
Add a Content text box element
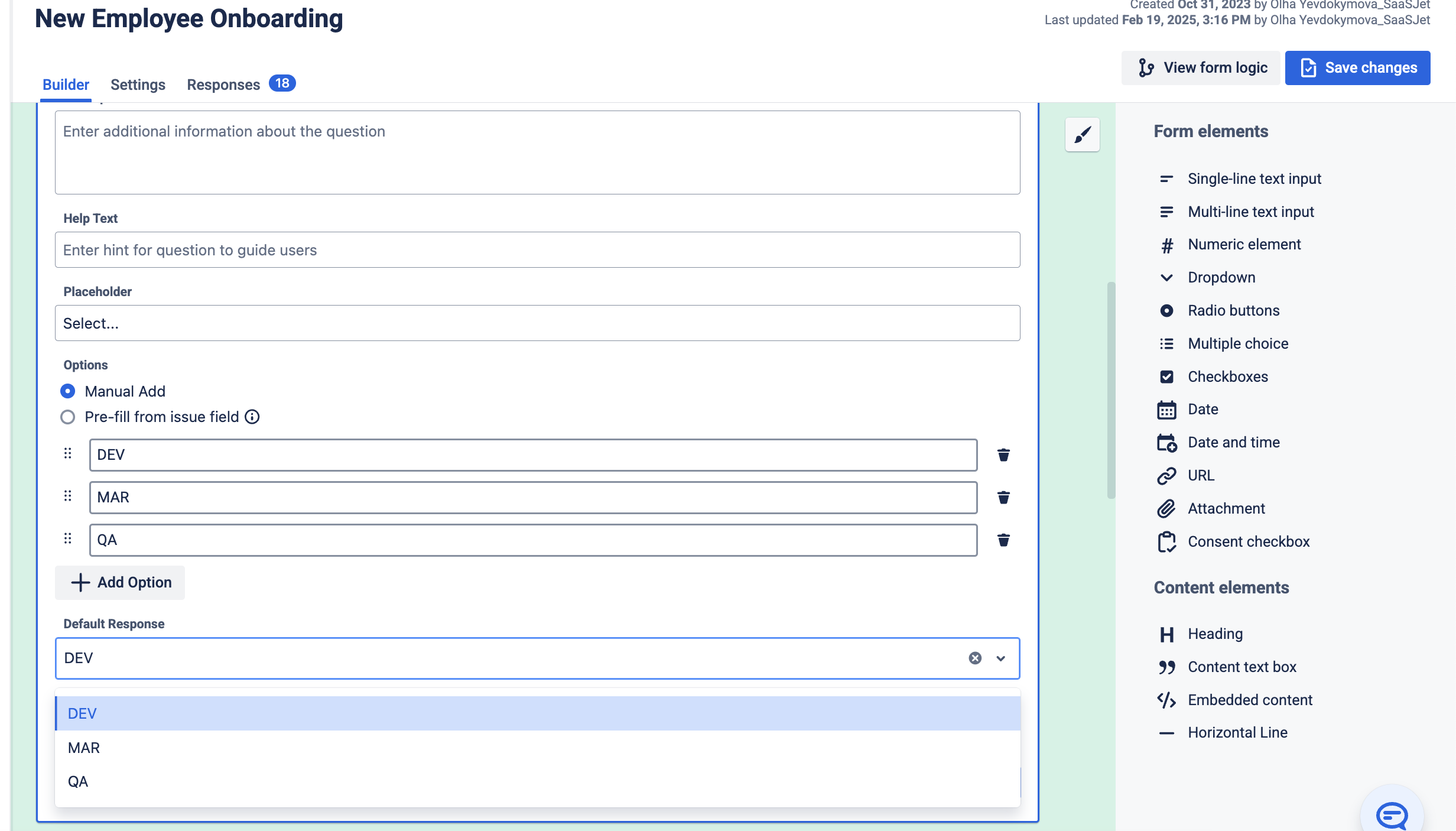1227,667
